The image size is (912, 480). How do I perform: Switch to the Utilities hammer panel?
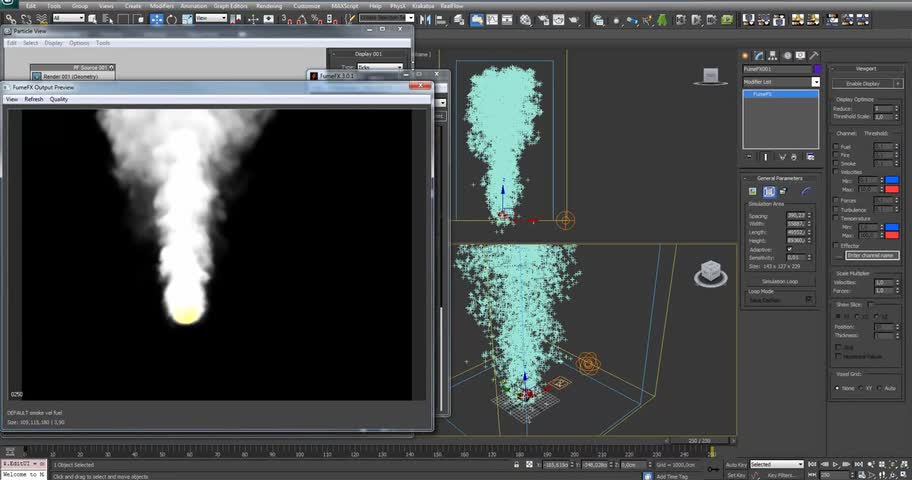[815, 55]
